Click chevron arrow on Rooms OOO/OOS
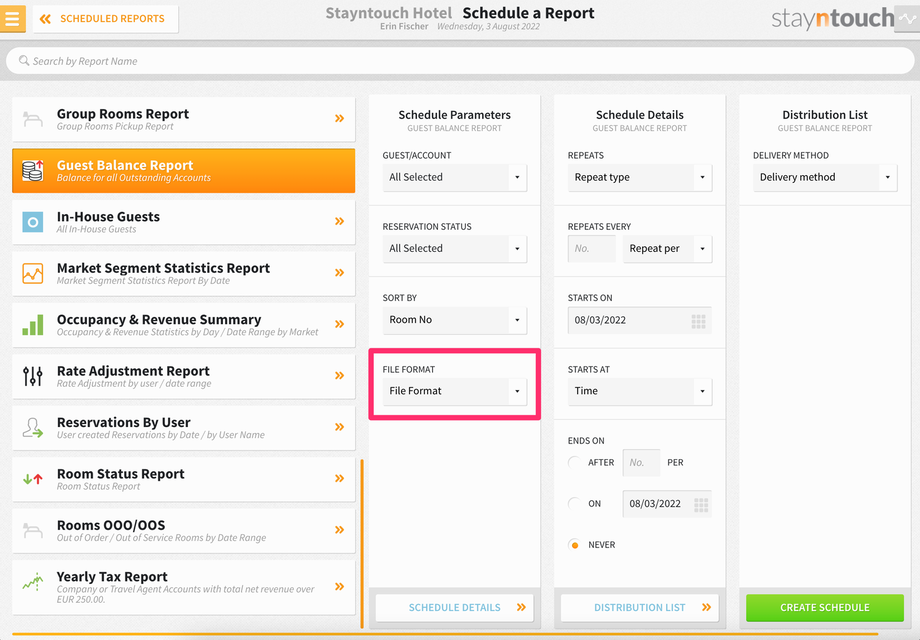Viewport: 920px width, 640px height. click(339, 530)
